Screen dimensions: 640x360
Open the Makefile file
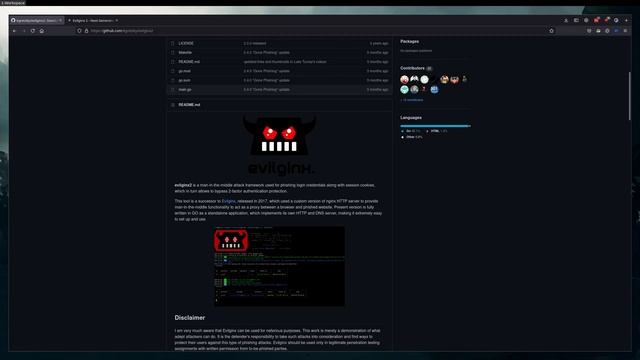pos(185,53)
